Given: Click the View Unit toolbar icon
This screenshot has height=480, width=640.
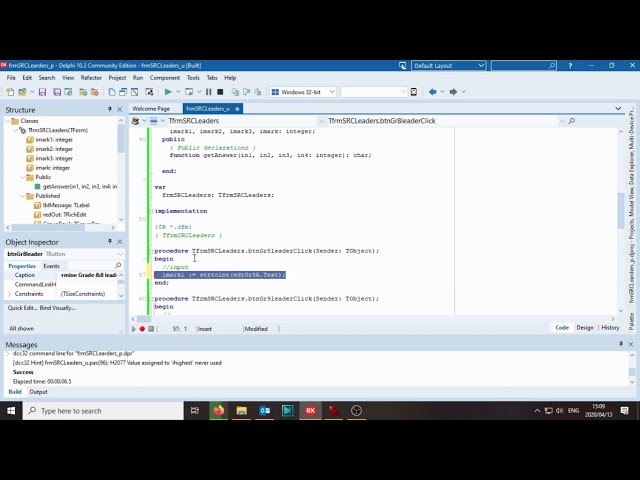Looking at the screenshot, I should coord(112,92).
